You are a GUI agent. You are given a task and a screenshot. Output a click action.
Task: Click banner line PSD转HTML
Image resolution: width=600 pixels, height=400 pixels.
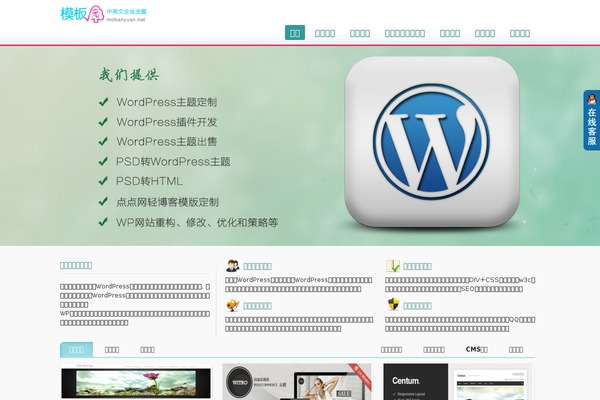coord(149,181)
